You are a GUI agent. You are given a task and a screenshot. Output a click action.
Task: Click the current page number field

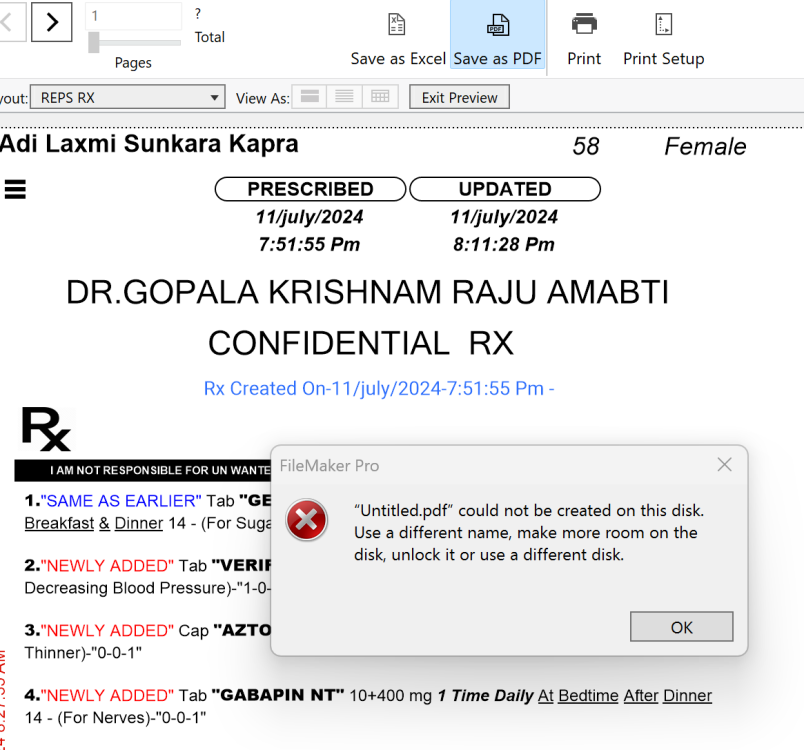[x=134, y=16]
